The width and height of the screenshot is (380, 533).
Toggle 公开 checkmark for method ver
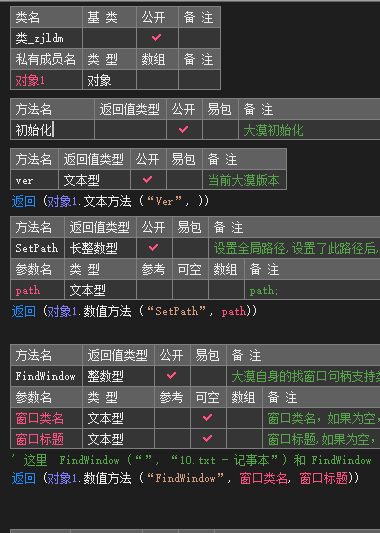point(148,179)
